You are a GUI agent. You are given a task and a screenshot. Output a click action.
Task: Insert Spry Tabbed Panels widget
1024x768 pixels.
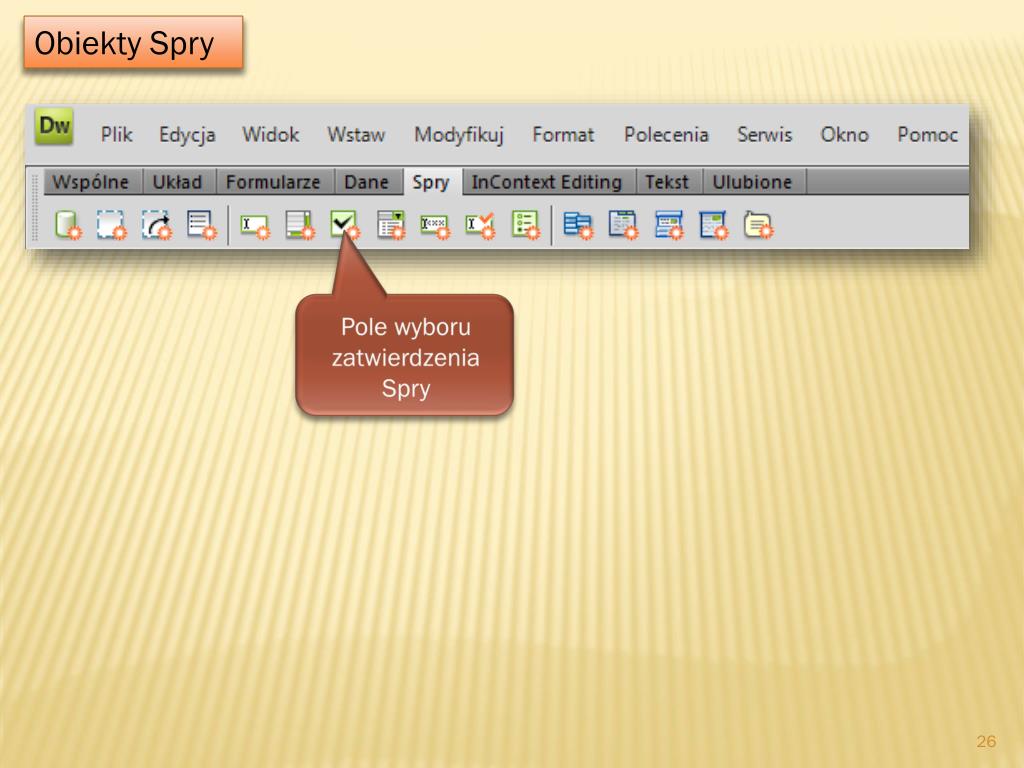coord(623,225)
